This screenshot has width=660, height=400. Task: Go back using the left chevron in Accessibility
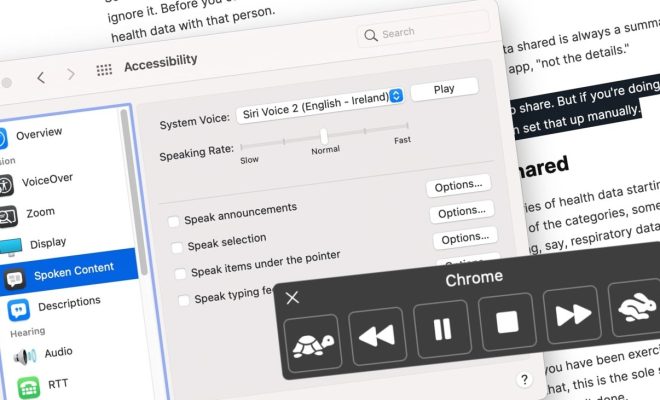click(41, 77)
